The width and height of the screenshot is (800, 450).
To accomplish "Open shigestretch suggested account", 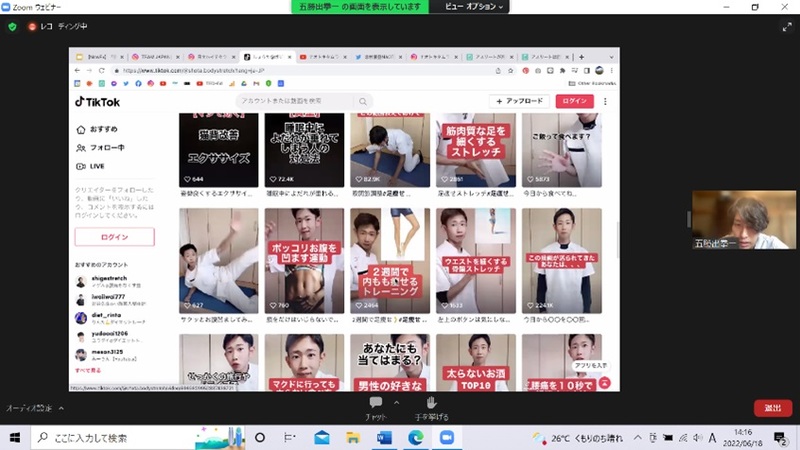I will tap(109, 282).
